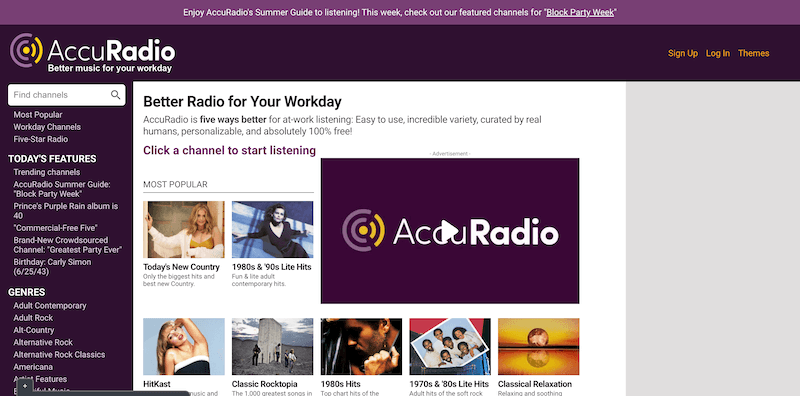This screenshot has height=396, width=800.
Task: Open Brand-New Crowdsourced Channel feature
Action: coord(67,244)
